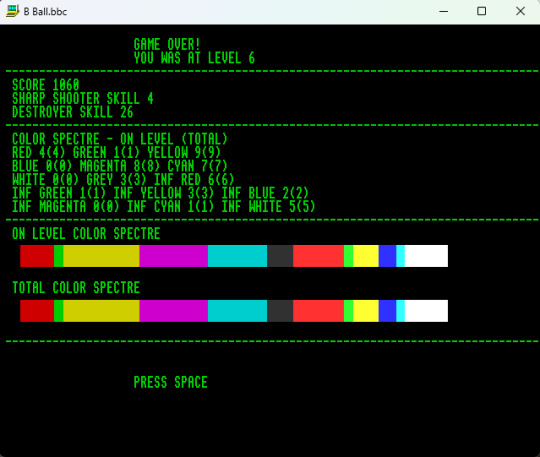Click wide cyan segment in on-level spectre bar
This screenshot has height=457, width=540.
[237, 256]
